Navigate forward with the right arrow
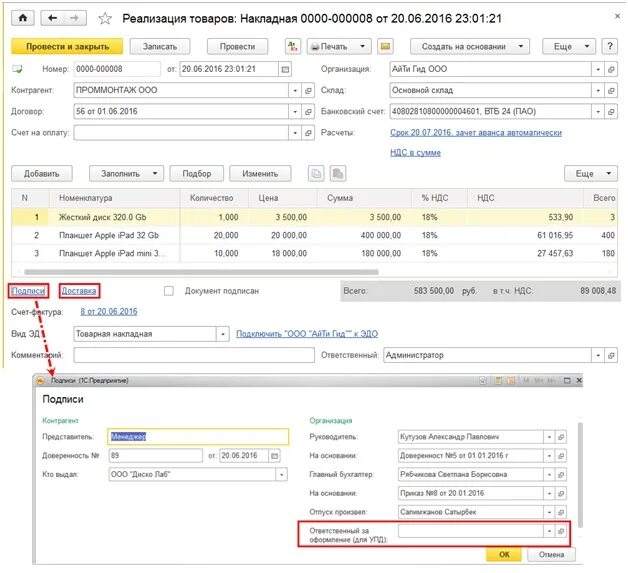 click(x=74, y=18)
